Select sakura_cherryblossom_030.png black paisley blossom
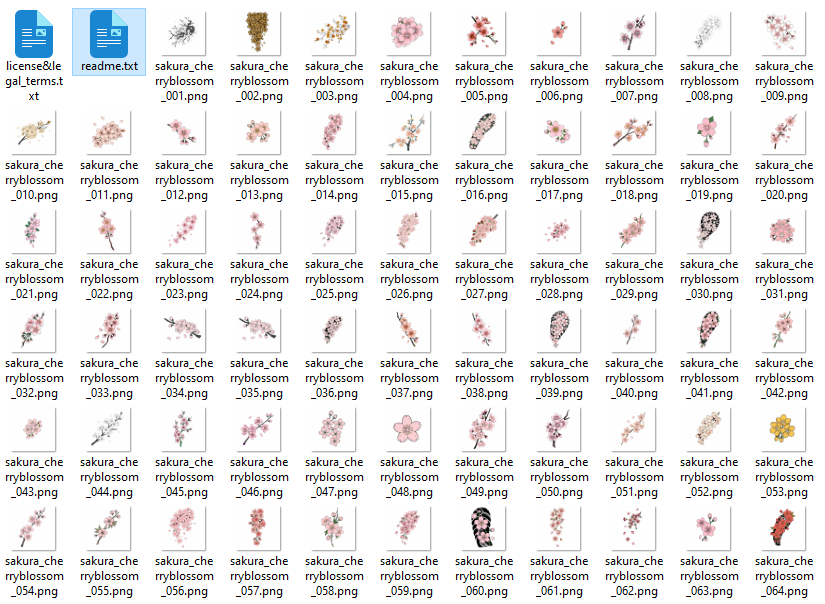 pyautogui.click(x=709, y=231)
